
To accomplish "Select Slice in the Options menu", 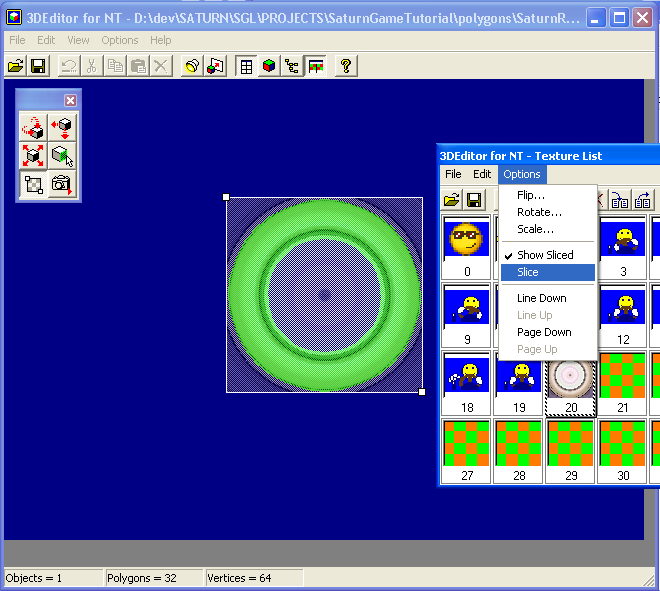I will click(x=548, y=272).
